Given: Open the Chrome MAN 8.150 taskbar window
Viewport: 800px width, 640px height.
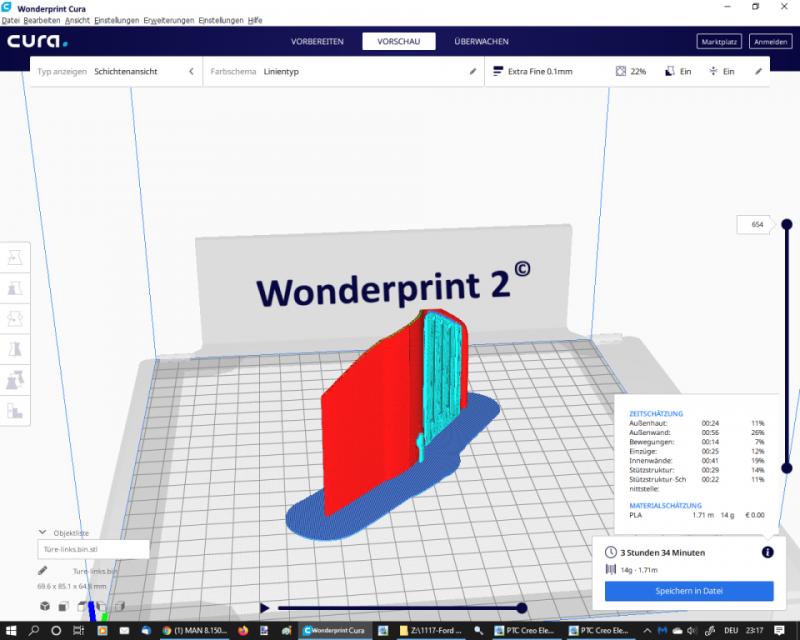Looking at the screenshot, I should click(194, 631).
